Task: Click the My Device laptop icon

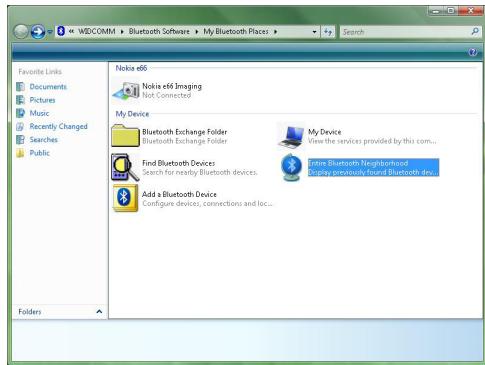Action: click(291, 136)
